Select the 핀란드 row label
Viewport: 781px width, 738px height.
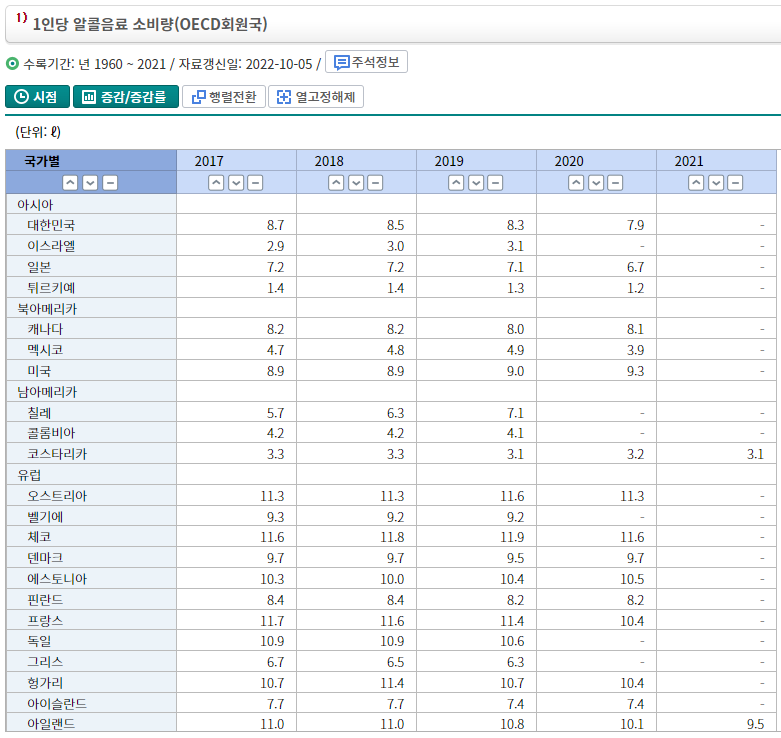click(45, 600)
